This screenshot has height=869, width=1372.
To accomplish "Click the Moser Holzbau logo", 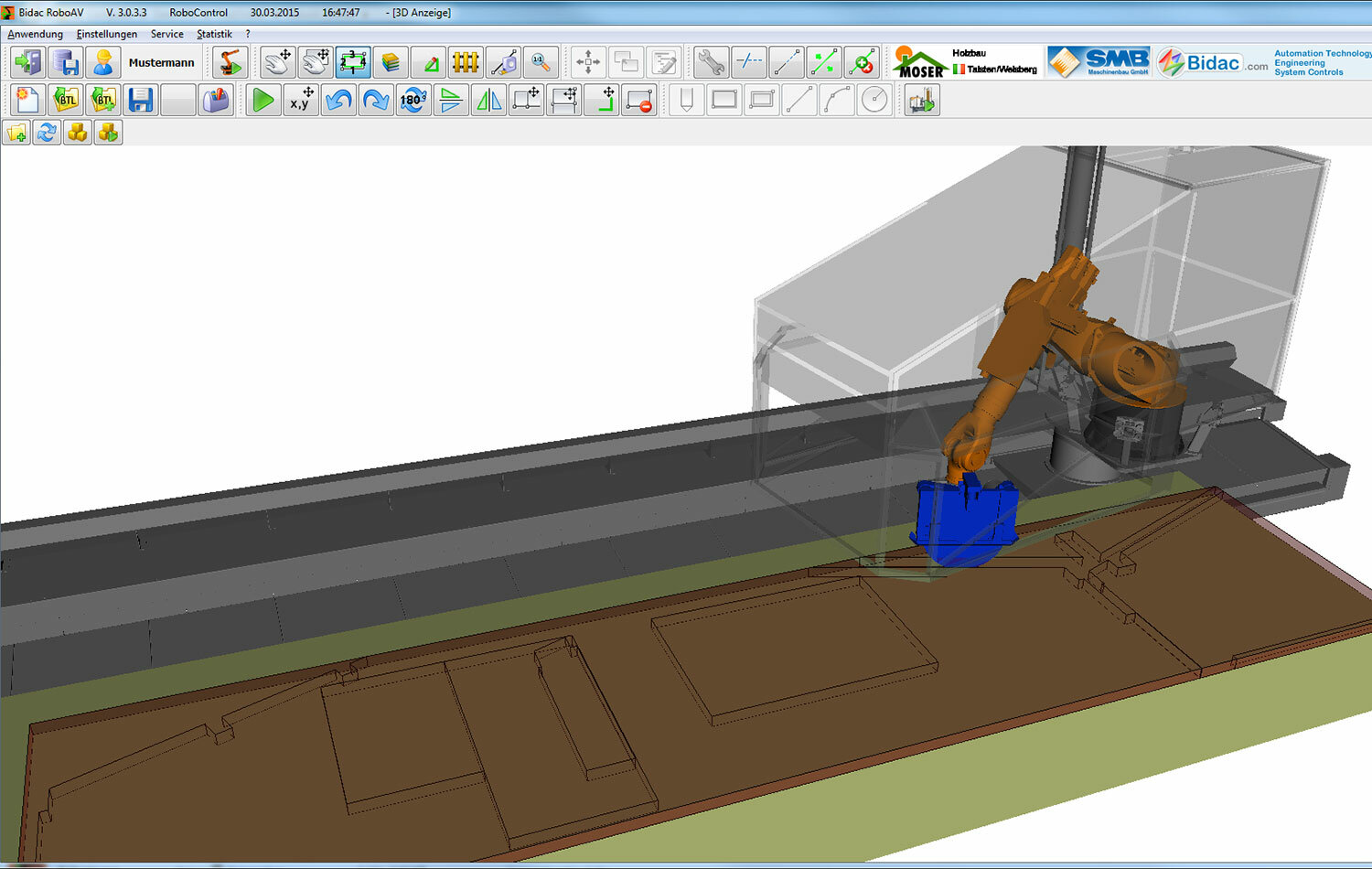I will pos(966,62).
